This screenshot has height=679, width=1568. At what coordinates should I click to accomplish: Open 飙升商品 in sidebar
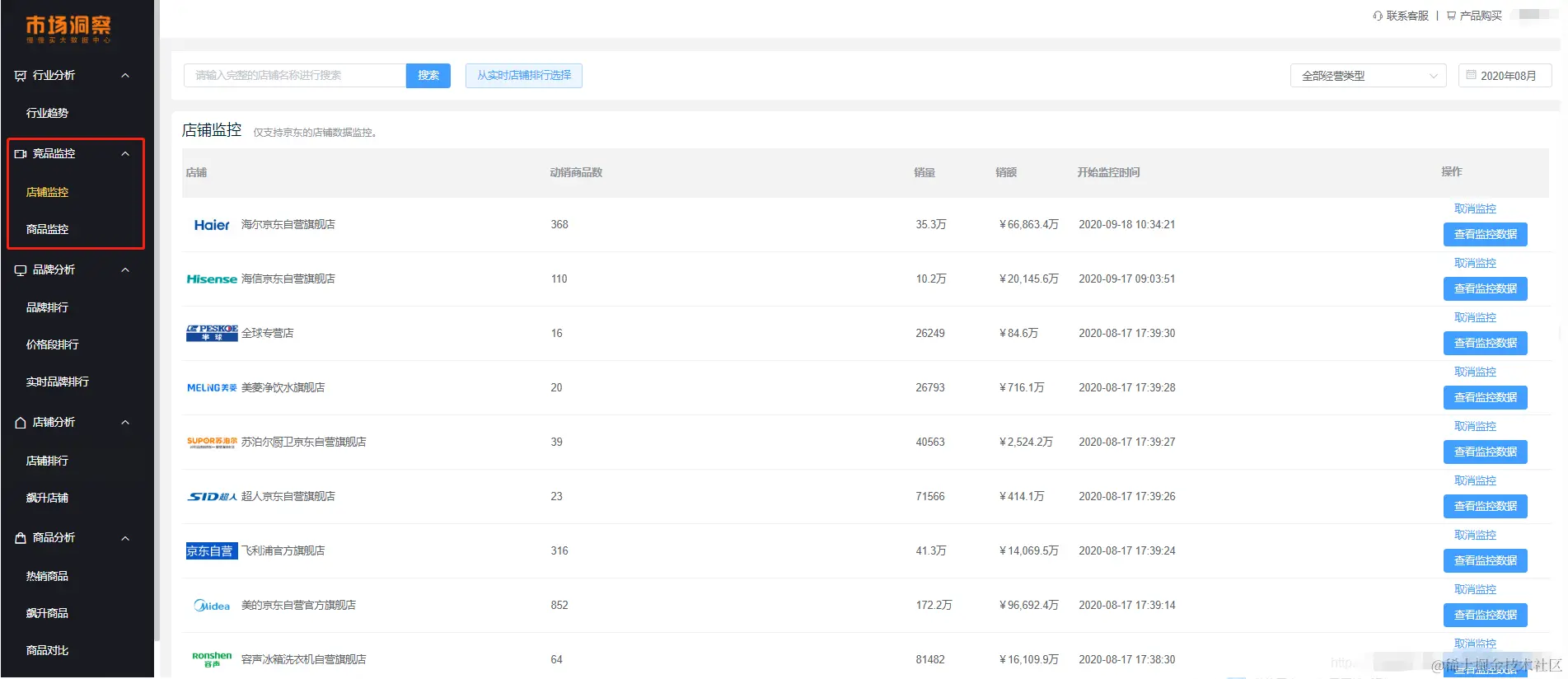tap(47, 614)
